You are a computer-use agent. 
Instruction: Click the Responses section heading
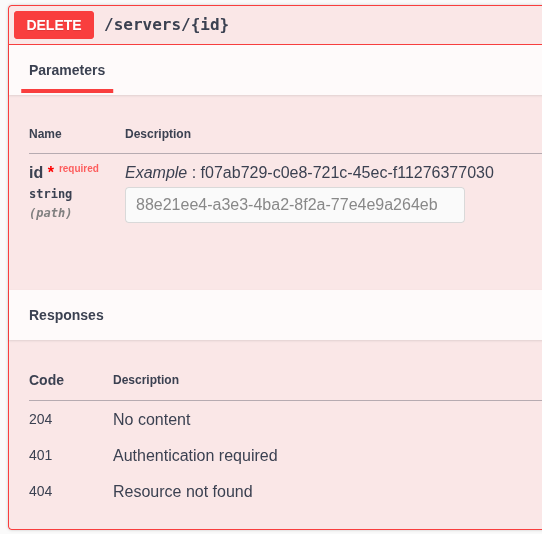point(66,315)
